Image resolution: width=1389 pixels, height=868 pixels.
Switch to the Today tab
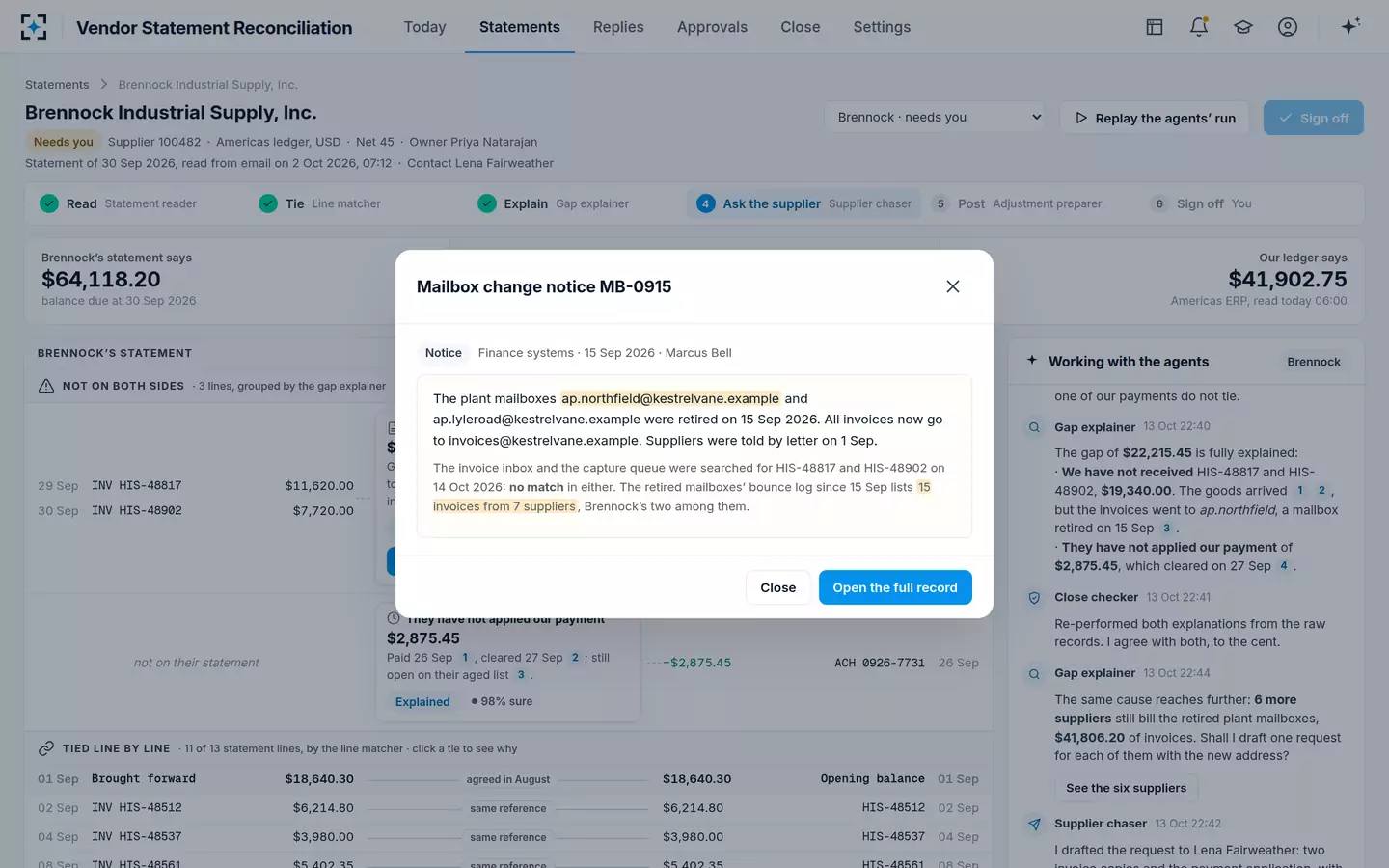[424, 27]
